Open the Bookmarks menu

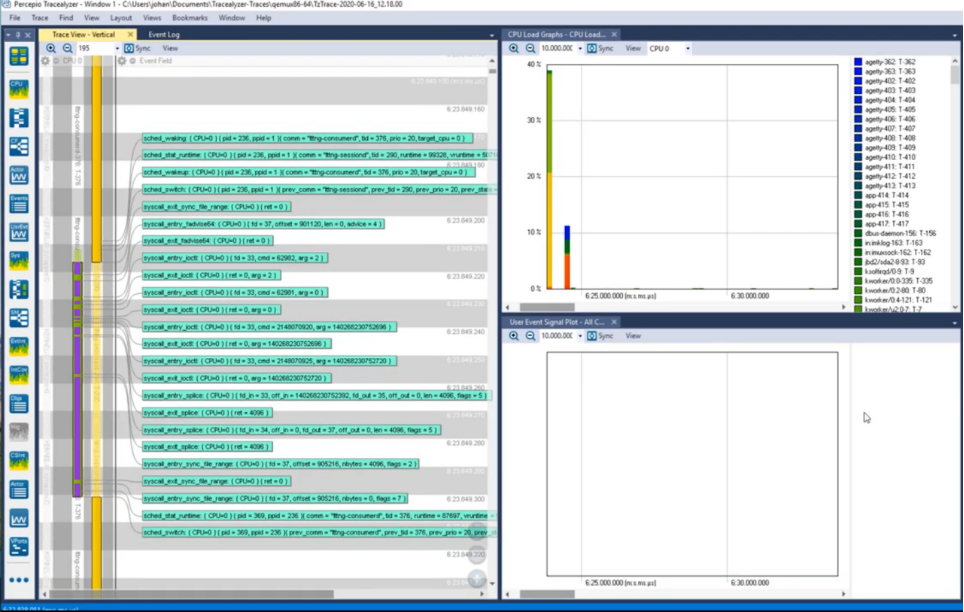coord(189,18)
